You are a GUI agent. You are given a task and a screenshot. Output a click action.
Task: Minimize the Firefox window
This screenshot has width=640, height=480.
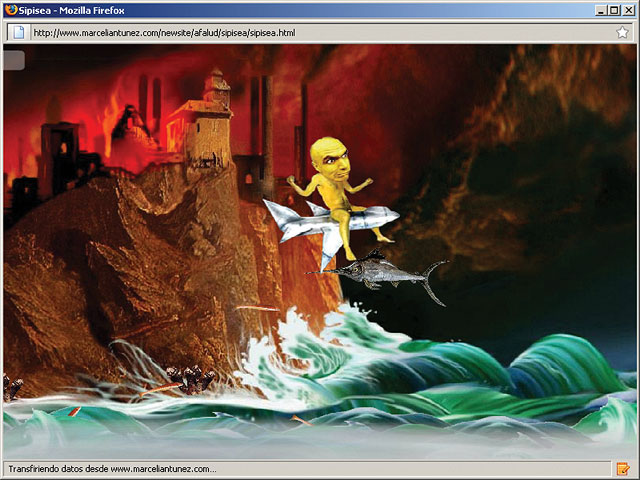(x=600, y=11)
